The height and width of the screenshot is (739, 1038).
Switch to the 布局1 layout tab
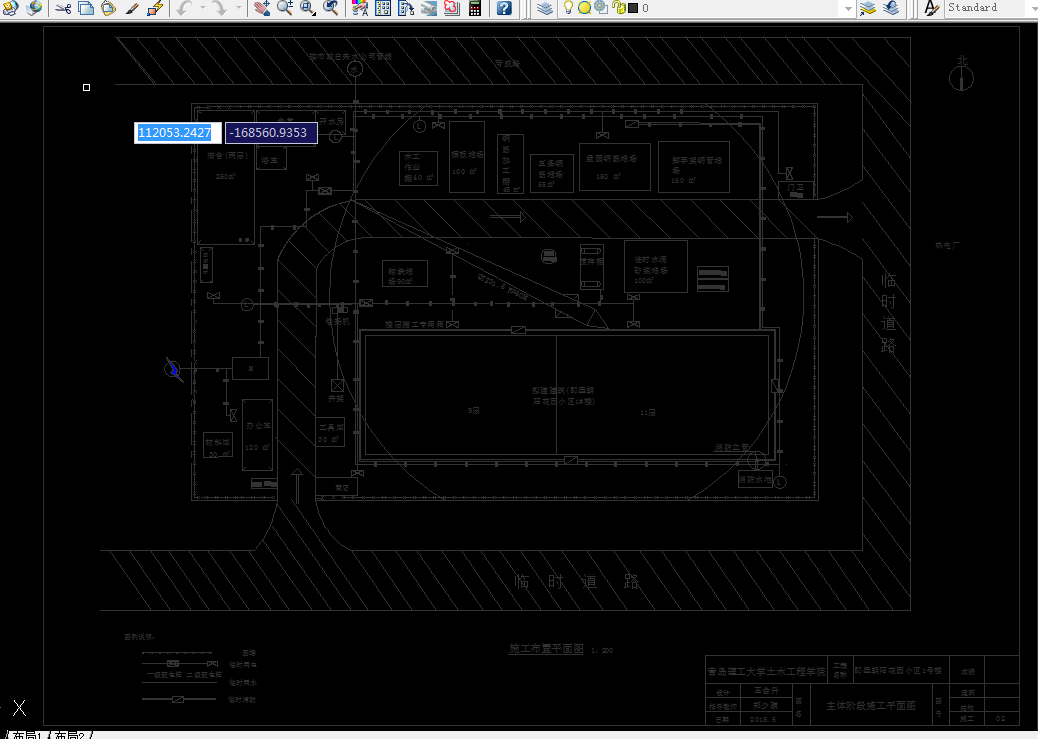(x=26, y=735)
